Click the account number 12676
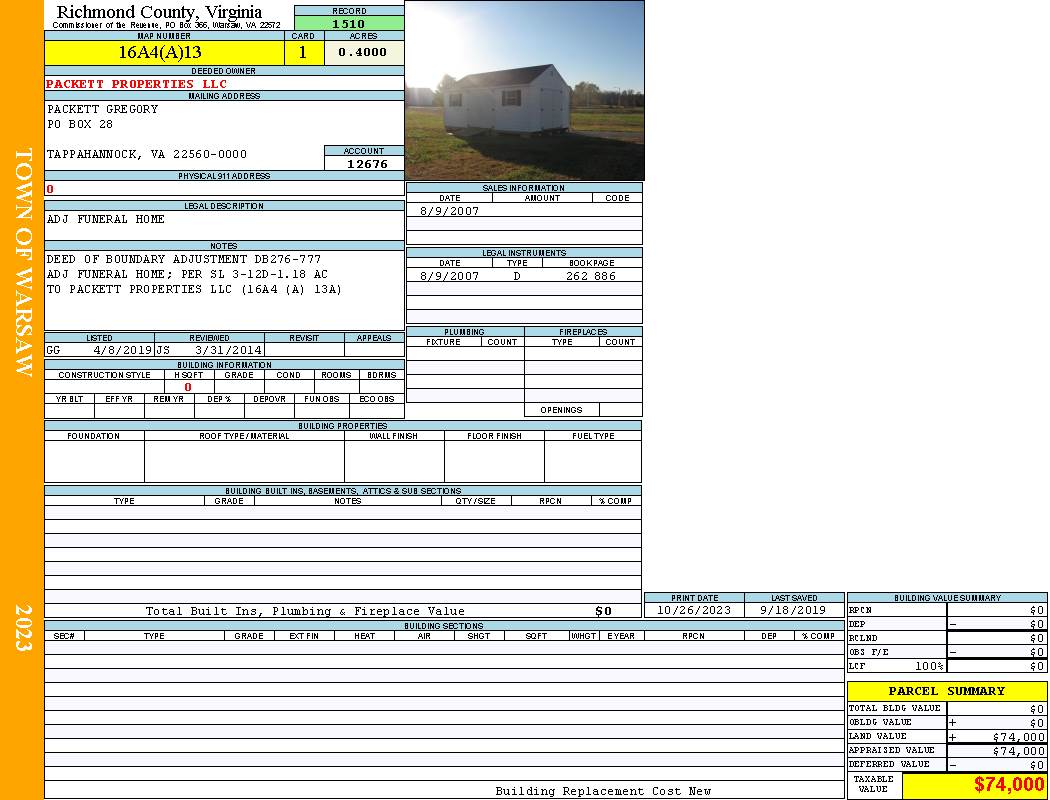1050x800 pixels. [x=367, y=164]
